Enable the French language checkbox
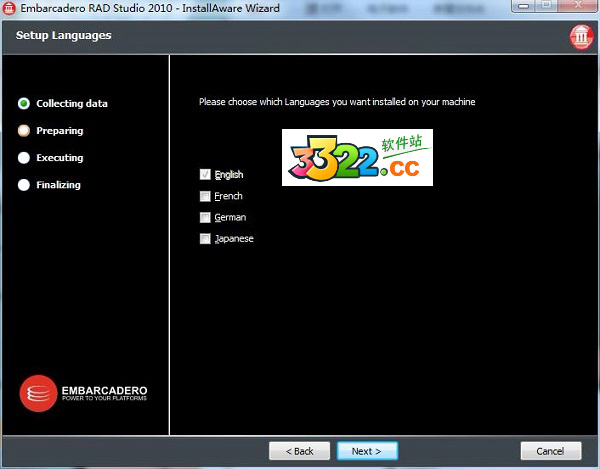This screenshot has height=469, width=600. pos(205,196)
